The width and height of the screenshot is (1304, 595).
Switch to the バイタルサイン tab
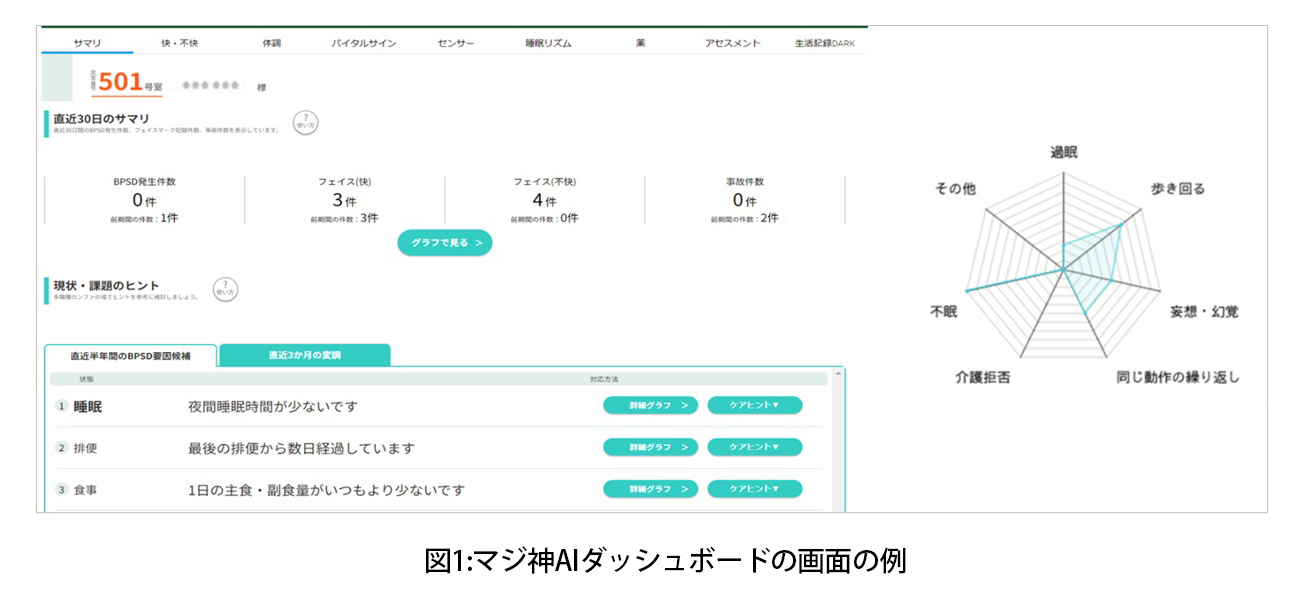pos(362,43)
